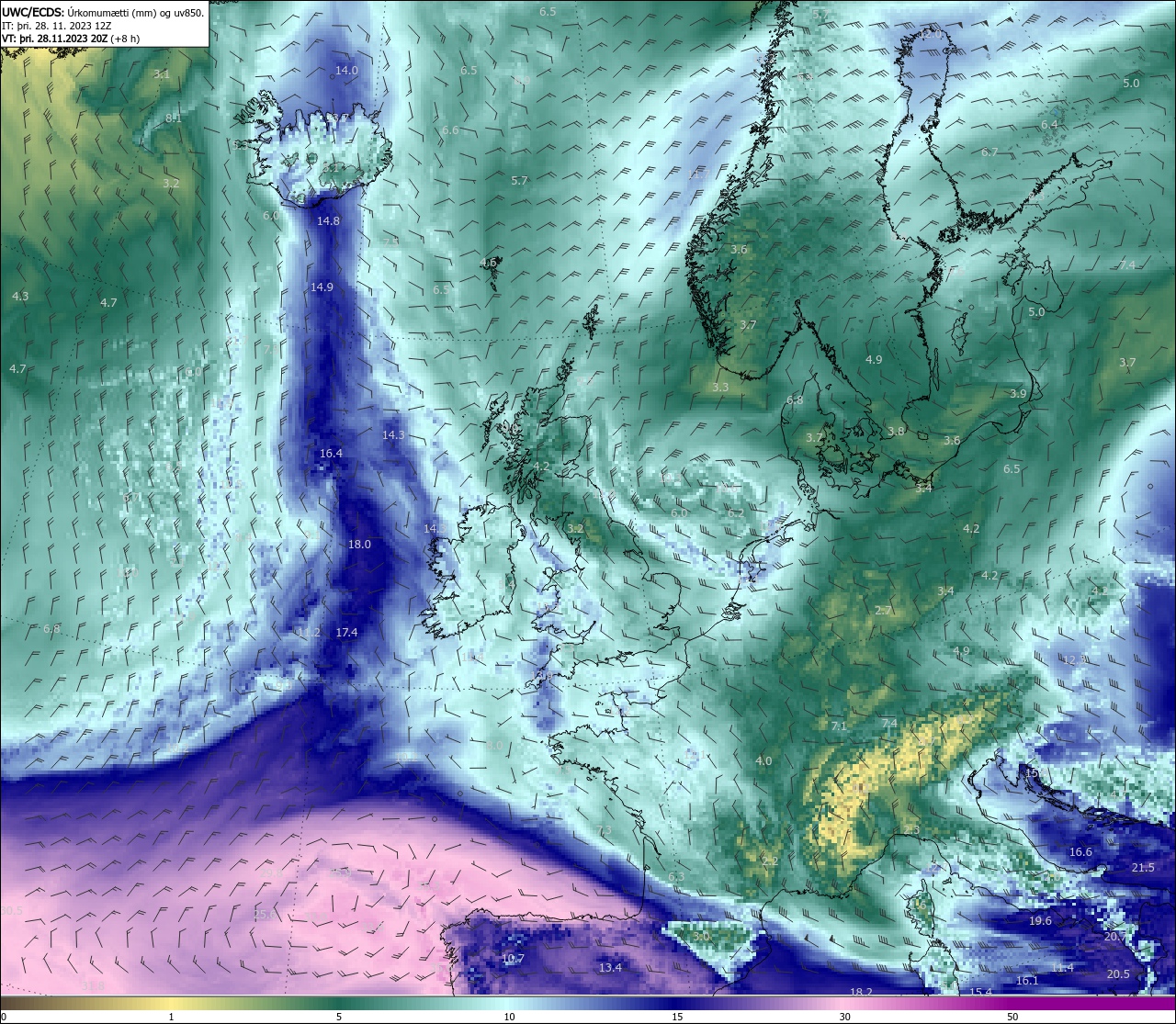Click the 5 tick on the color scale
Viewport: 1176px width, 1024px height.
click(339, 1017)
